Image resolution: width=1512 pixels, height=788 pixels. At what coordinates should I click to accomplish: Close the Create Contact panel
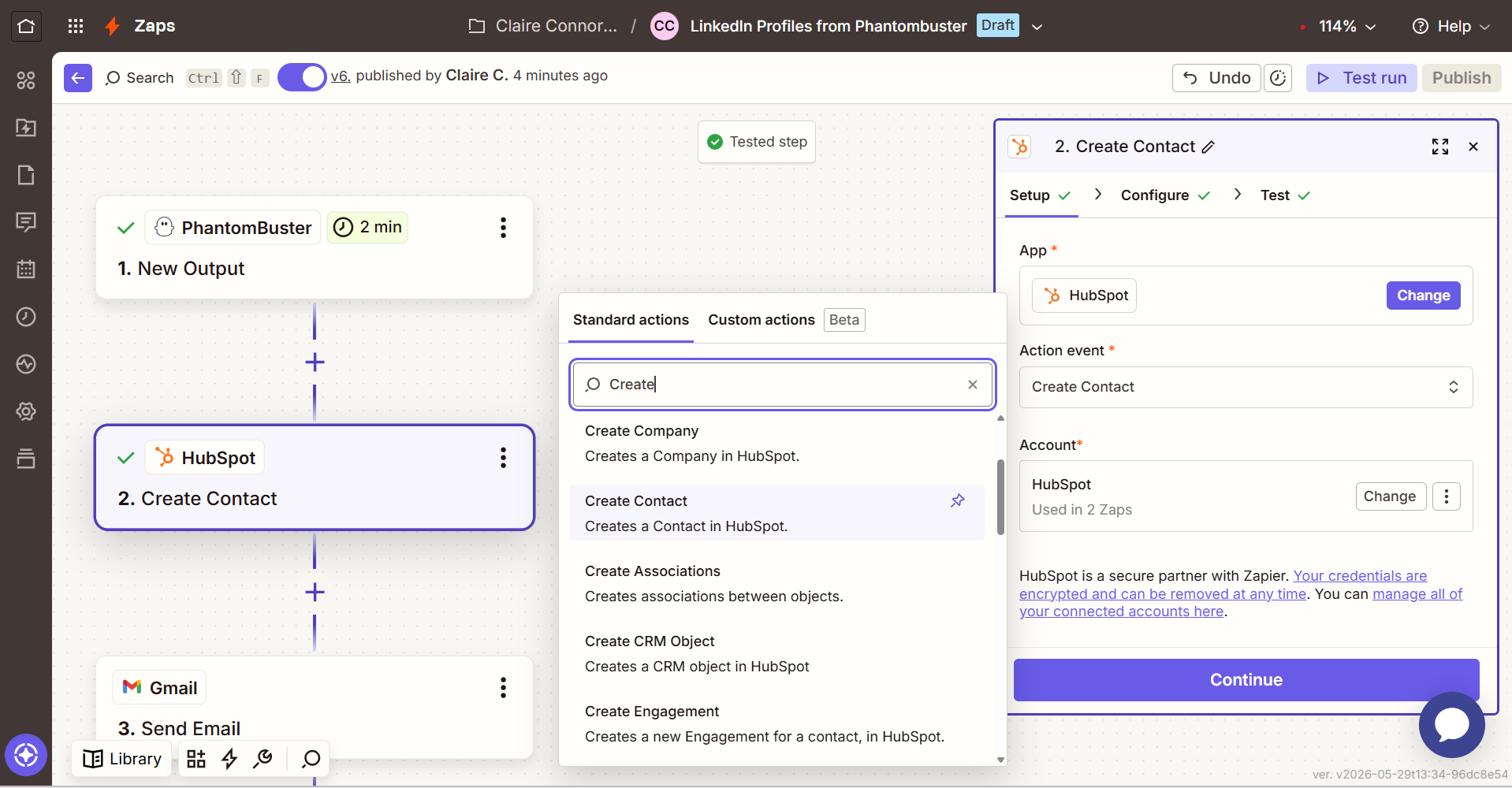pos(1473,147)
